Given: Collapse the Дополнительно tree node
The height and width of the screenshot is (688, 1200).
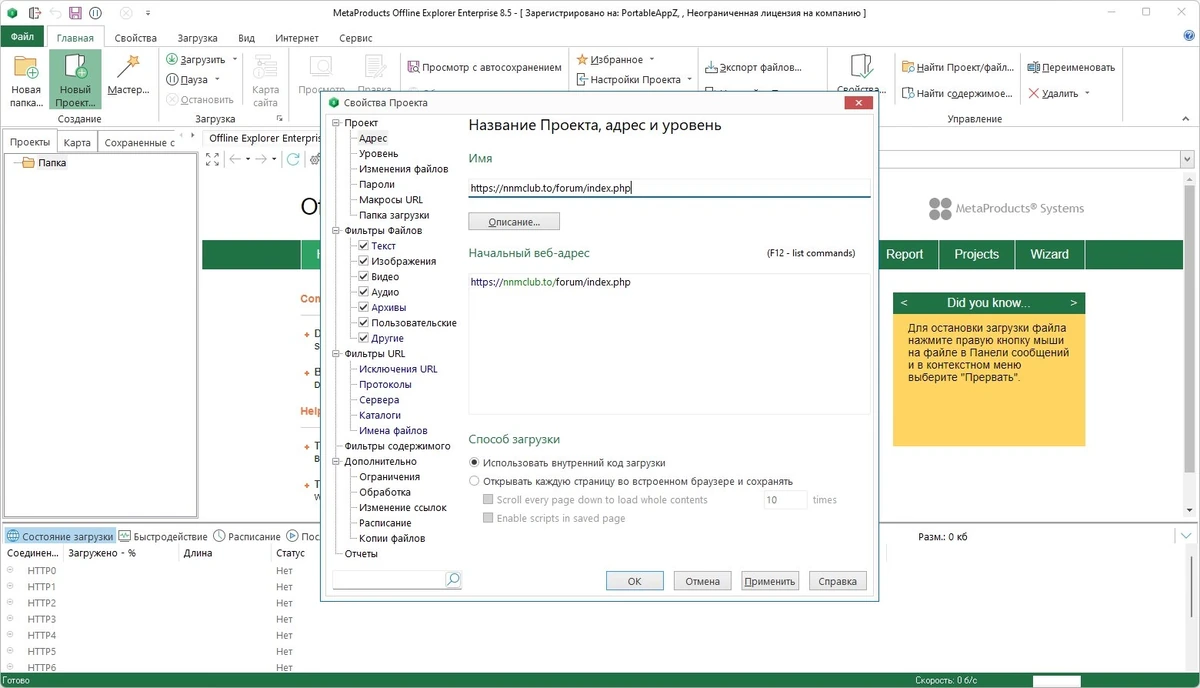Looking at the screenshot, I should (336, 462).
